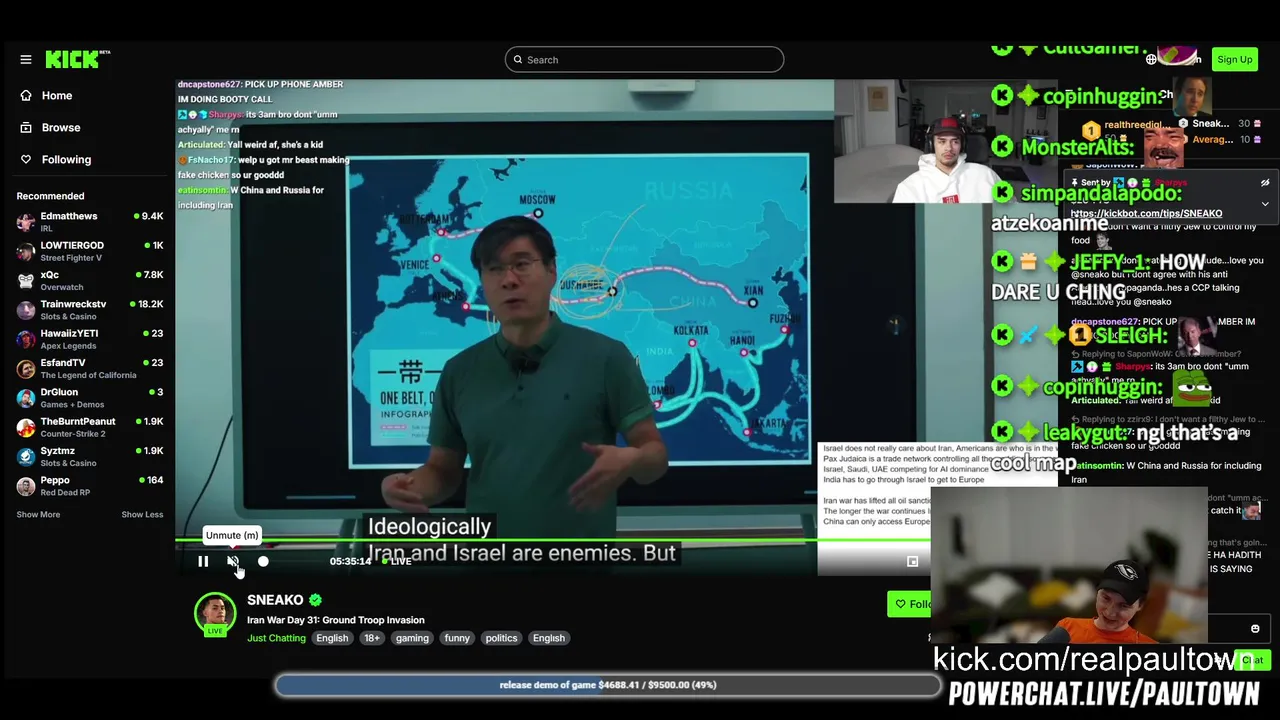Select the gaming tag
1280x720 pixels.
412,638
